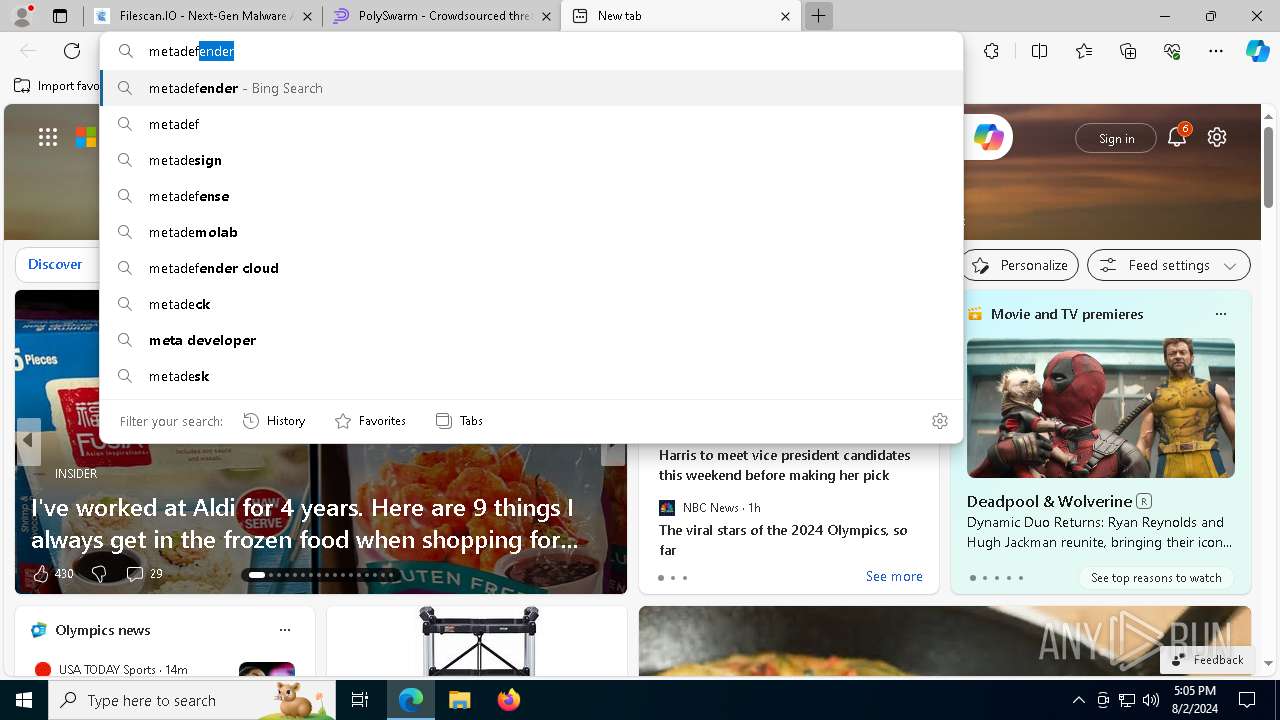Image resolution: width=1280 pixels, height=720 pixels.
Task: Click See more news link
Action: 894,576
